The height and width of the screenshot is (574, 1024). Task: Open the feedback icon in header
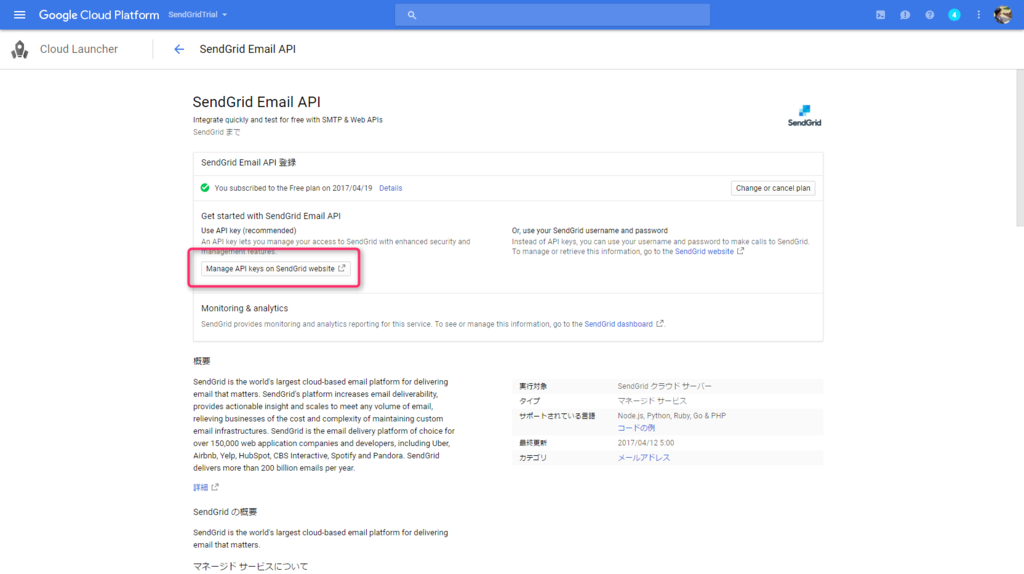(904, 14)
